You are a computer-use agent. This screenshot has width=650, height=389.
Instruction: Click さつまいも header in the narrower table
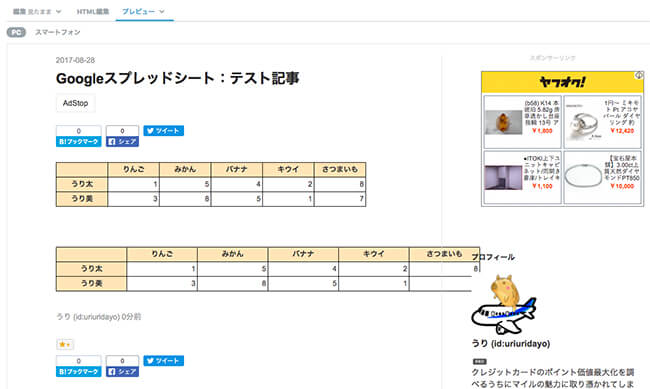[x=340, y=170]
